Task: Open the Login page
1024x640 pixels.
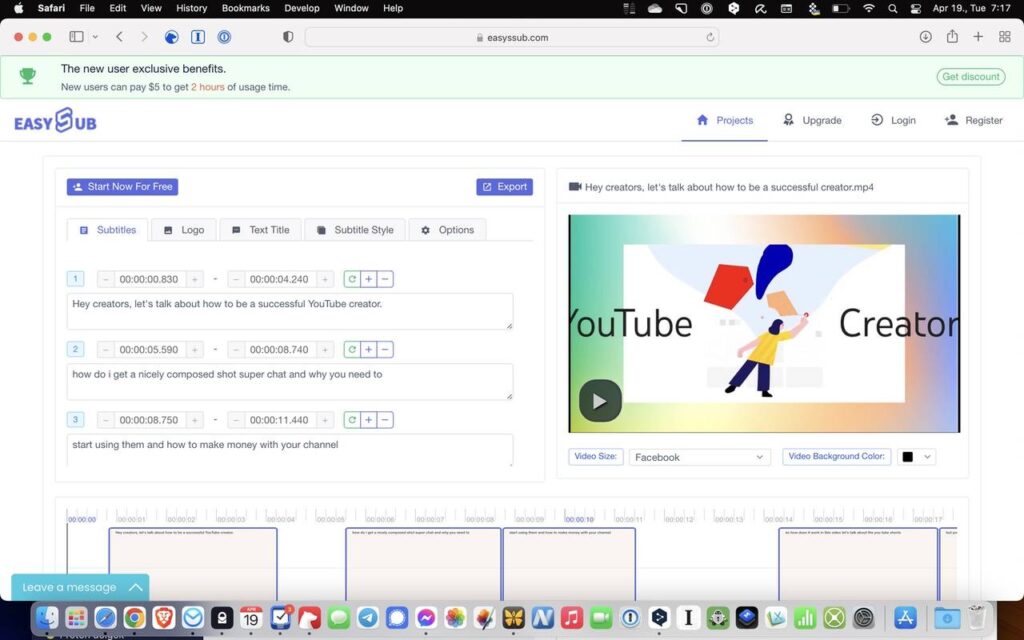Action: click(893, 120)
